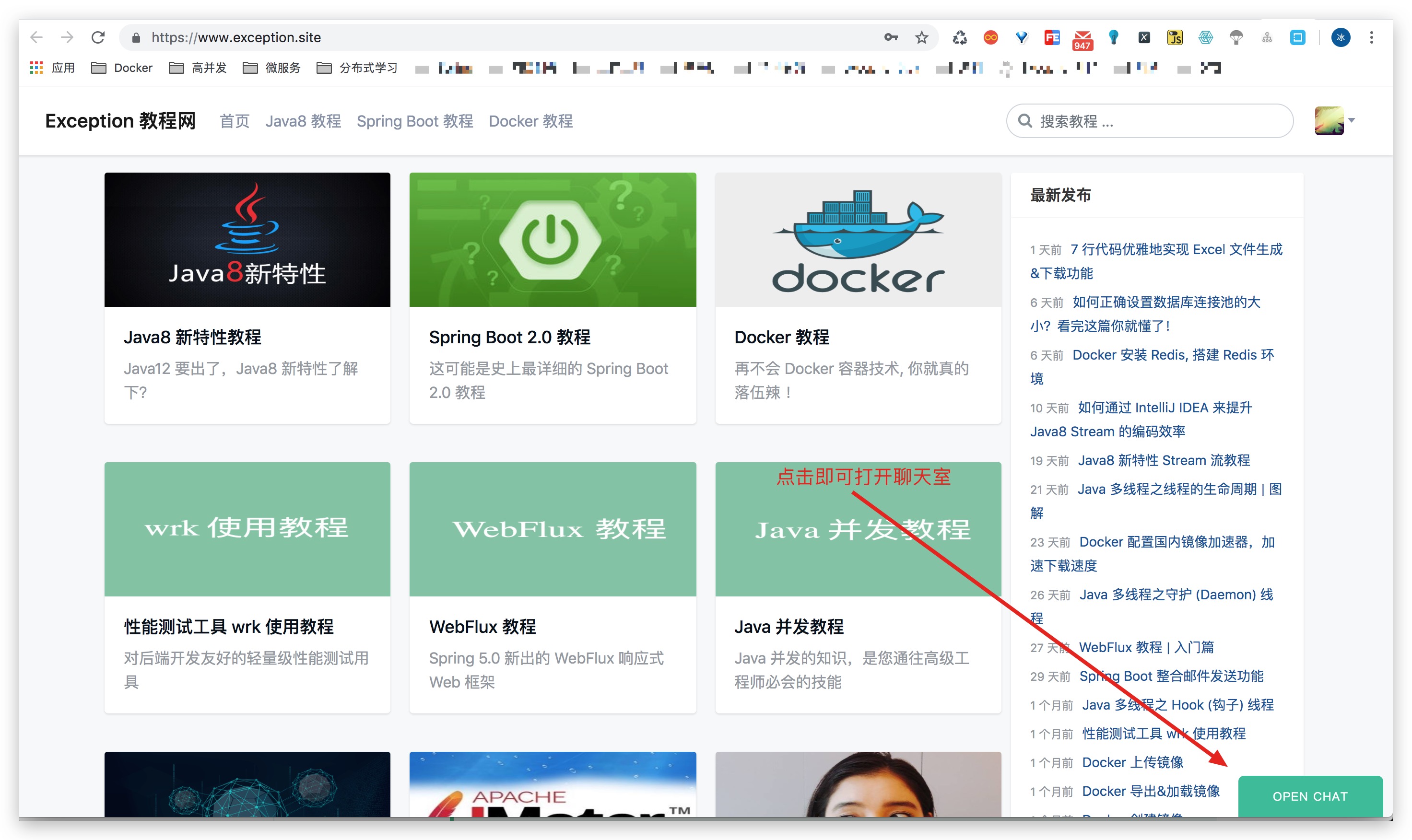Open Spring Boot 整合邮件发送功能 link
This screenshot has height=840, width=1412.
(x=1171, y=676)
